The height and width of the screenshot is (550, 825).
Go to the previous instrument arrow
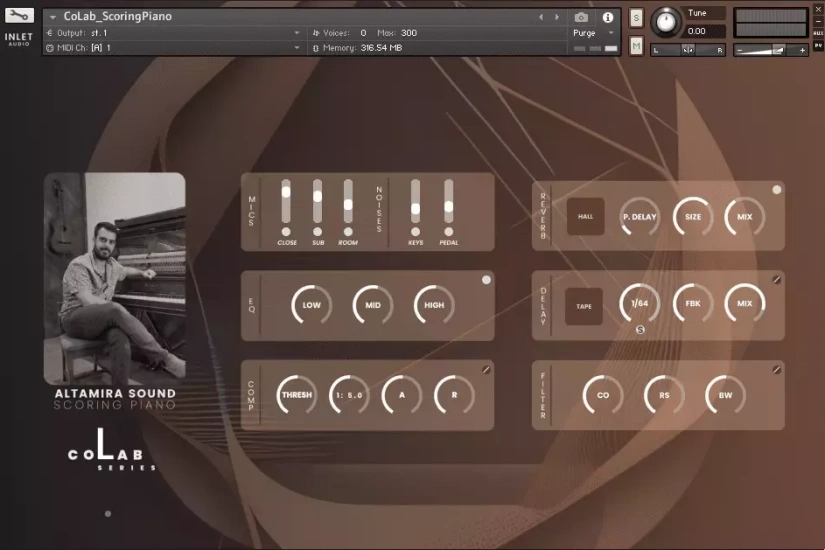(541, 17)
